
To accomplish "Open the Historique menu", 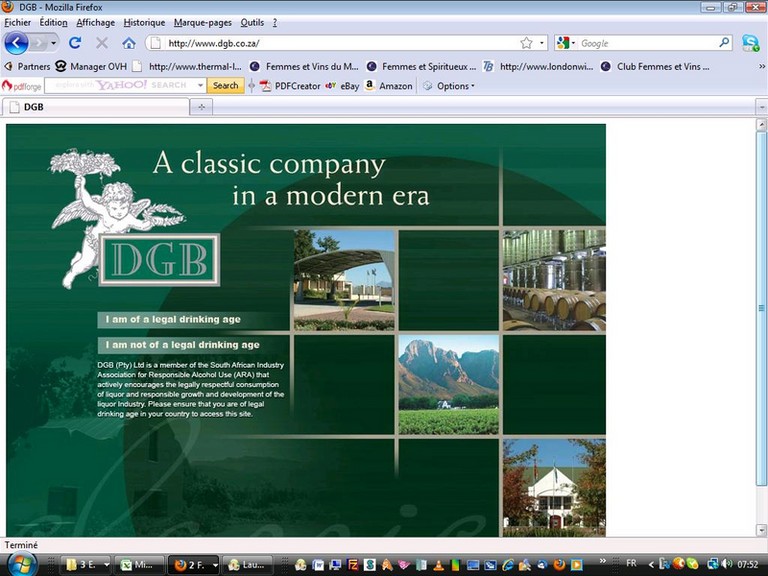I will 144,22.
